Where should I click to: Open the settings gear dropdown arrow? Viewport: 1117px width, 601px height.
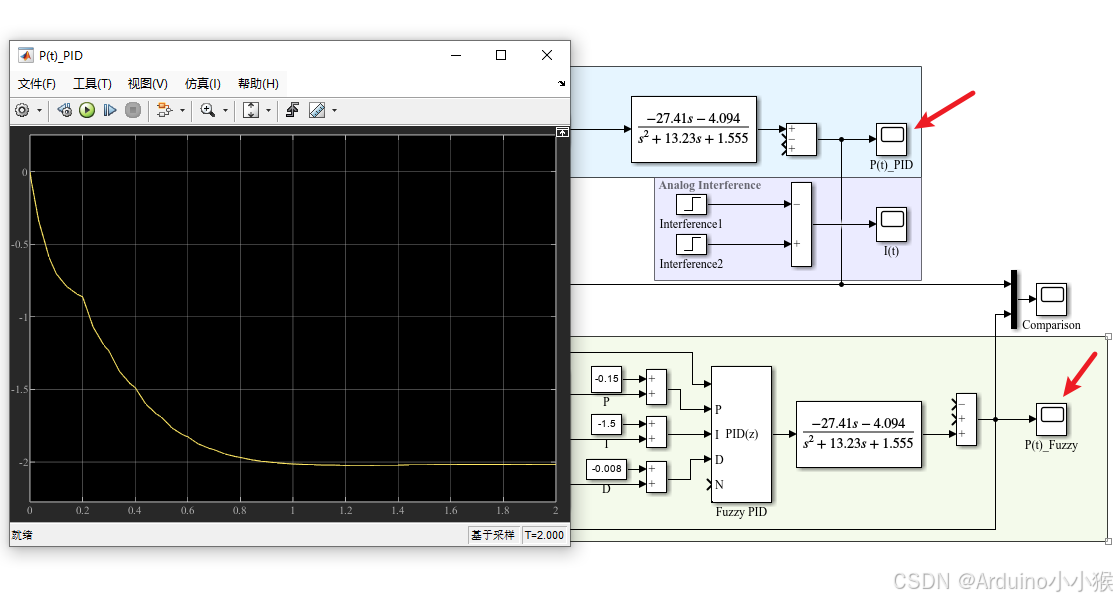[39, 110]
